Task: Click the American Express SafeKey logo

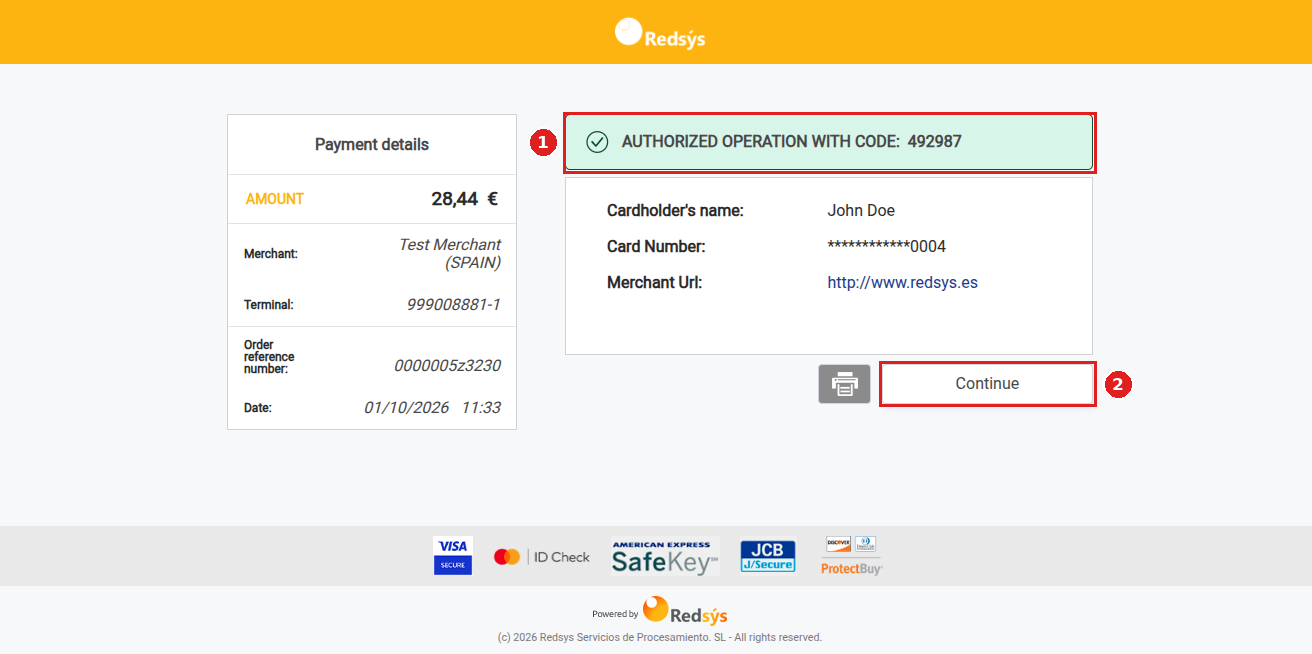Action: [x=665, y=556]
